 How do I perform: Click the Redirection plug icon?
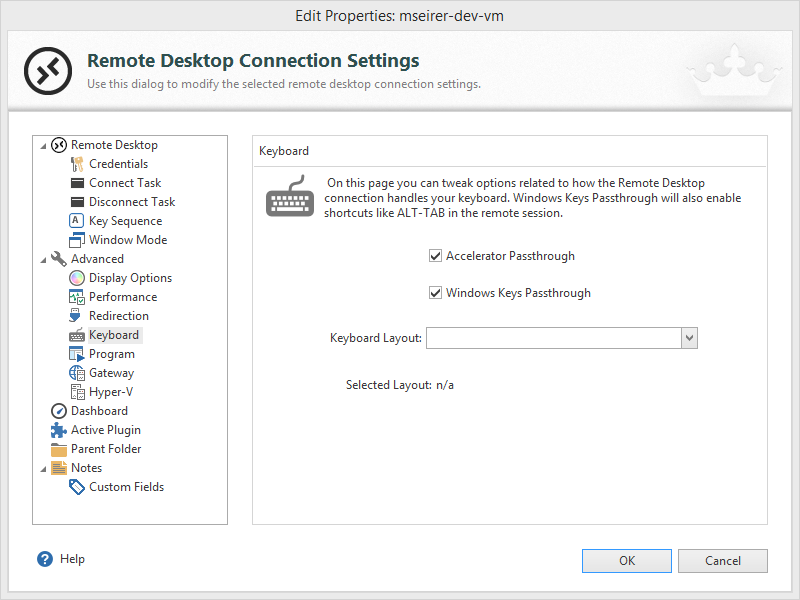[x=76, y=316]
